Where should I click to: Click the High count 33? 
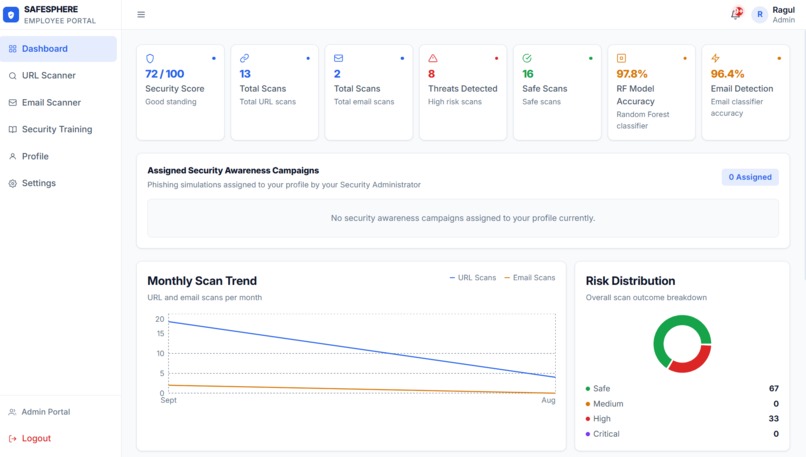774,419
